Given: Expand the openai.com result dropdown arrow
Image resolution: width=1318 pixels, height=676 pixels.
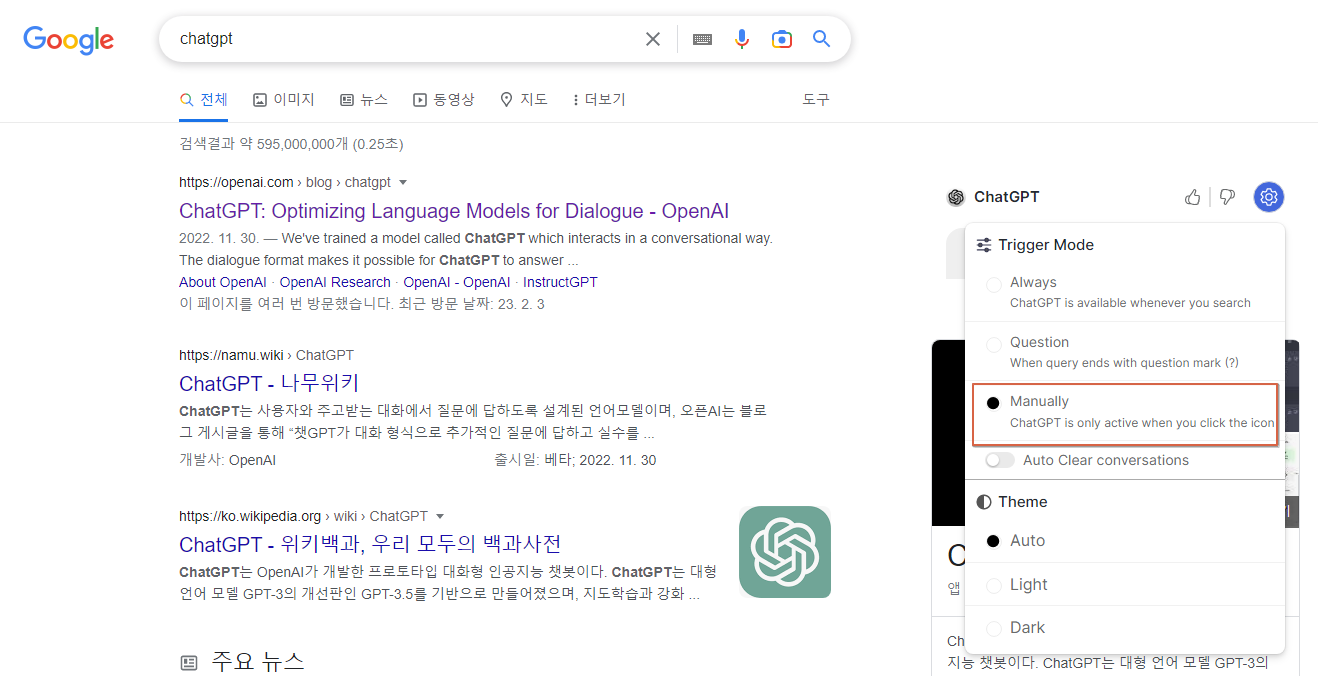Looking at the screenshot, I should click(403, 182).
